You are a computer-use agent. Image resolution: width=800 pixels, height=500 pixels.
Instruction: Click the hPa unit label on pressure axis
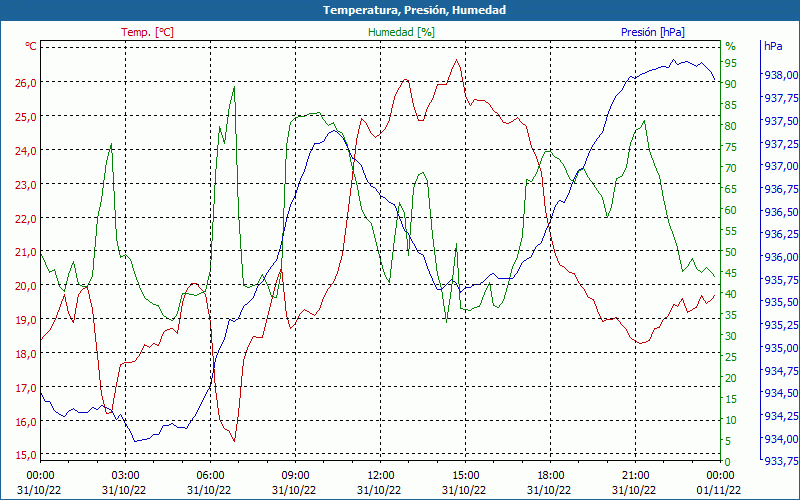coord(773,46)
